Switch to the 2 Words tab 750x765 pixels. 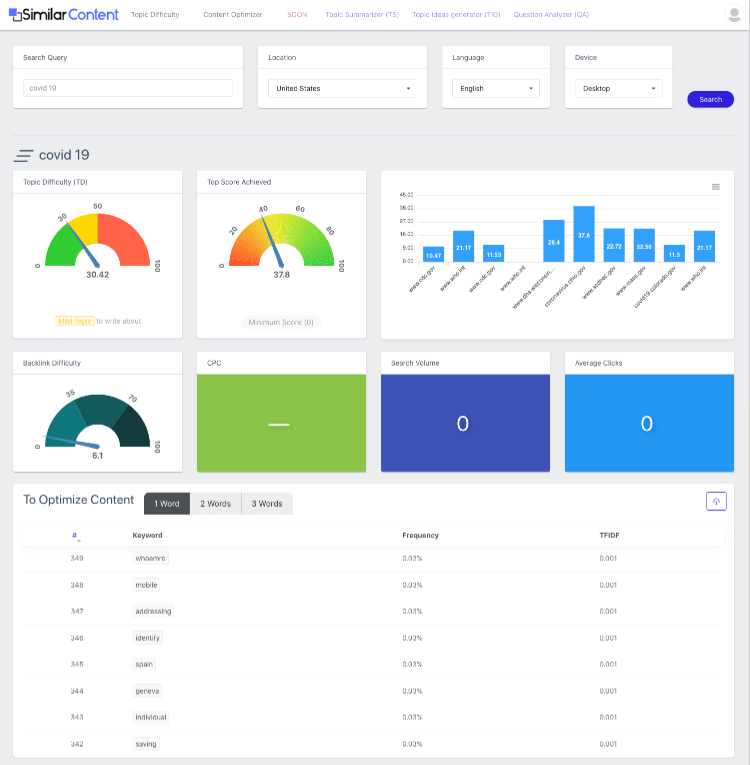tap(216, 503)
